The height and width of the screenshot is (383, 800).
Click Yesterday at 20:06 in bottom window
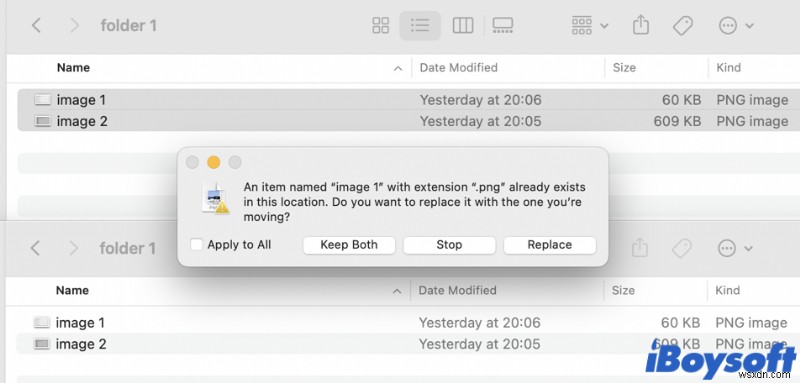click(x=479, y=323)
